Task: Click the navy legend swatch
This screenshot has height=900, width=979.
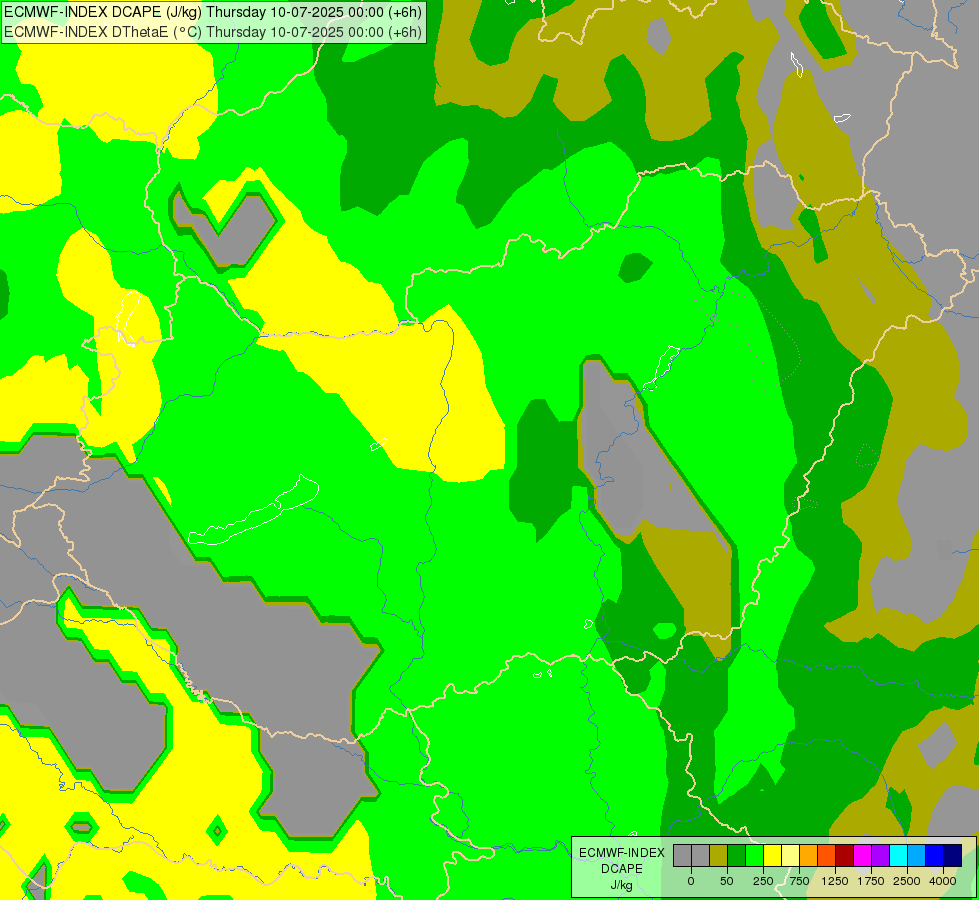Action: click(x=953, y=856)
